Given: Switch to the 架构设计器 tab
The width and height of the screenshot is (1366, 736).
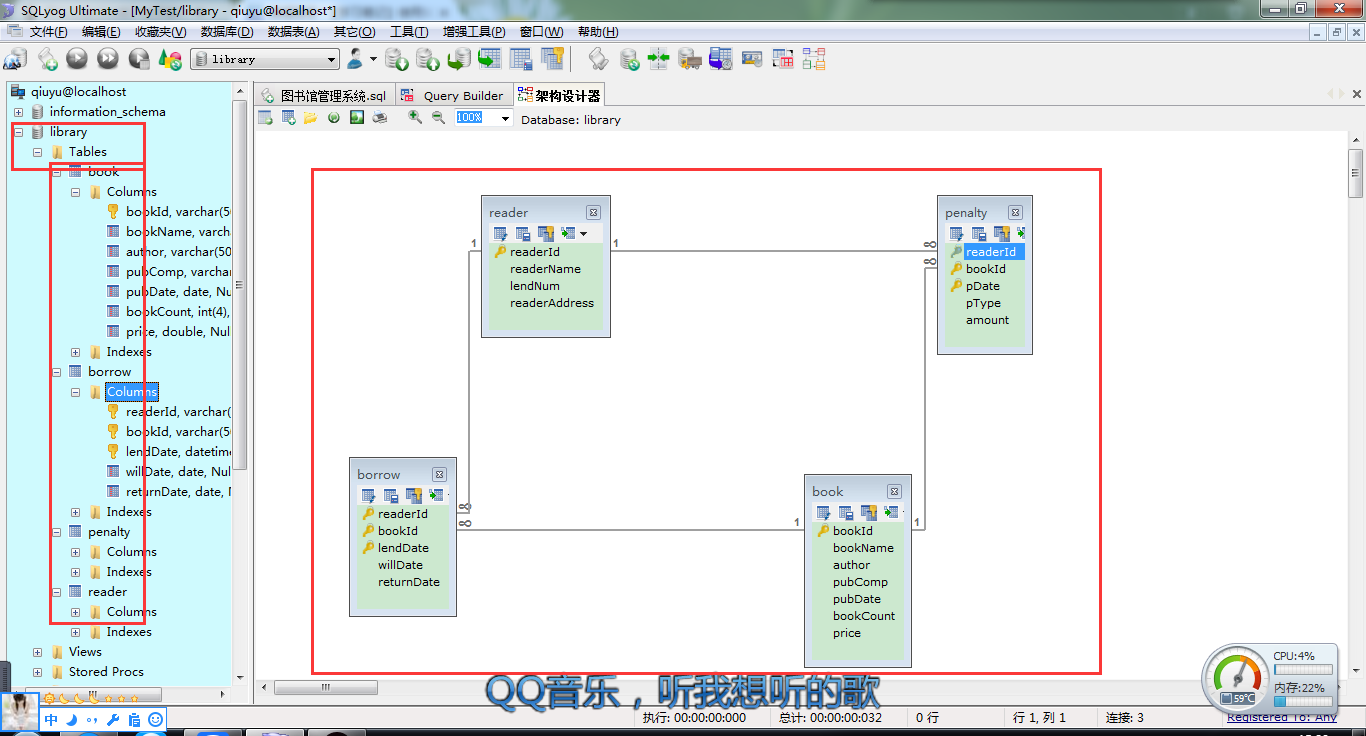Looking at the screenshot, I should tap(560, 96).
